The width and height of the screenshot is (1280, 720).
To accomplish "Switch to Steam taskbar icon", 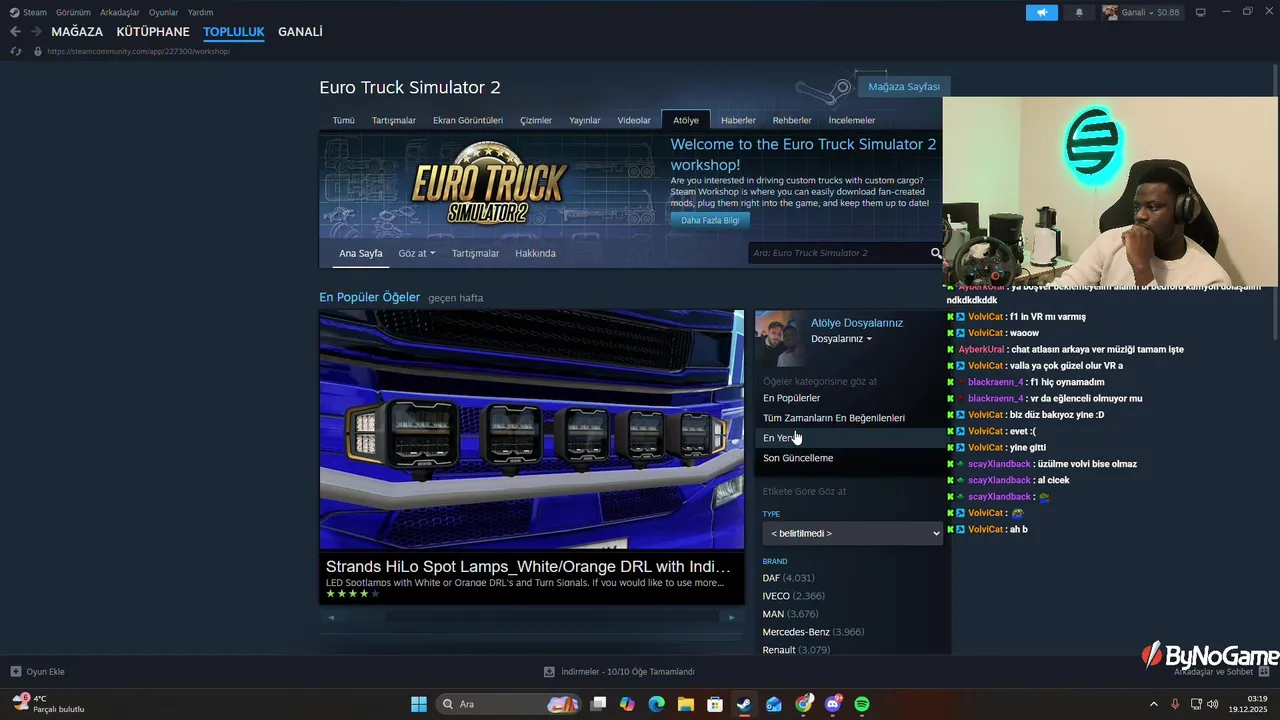I will point(744,704).
